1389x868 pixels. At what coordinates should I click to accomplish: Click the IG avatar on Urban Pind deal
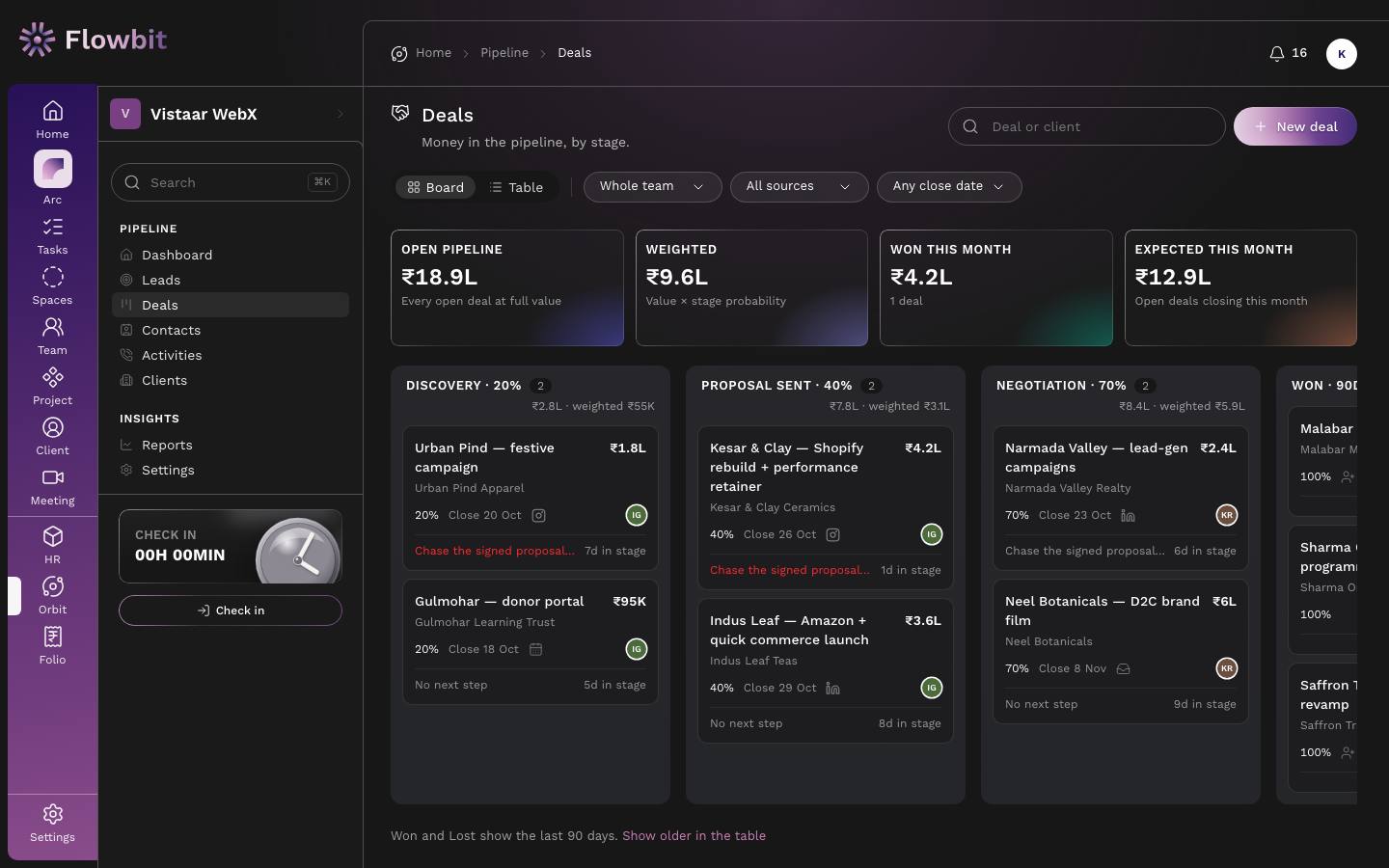(636, 515)
